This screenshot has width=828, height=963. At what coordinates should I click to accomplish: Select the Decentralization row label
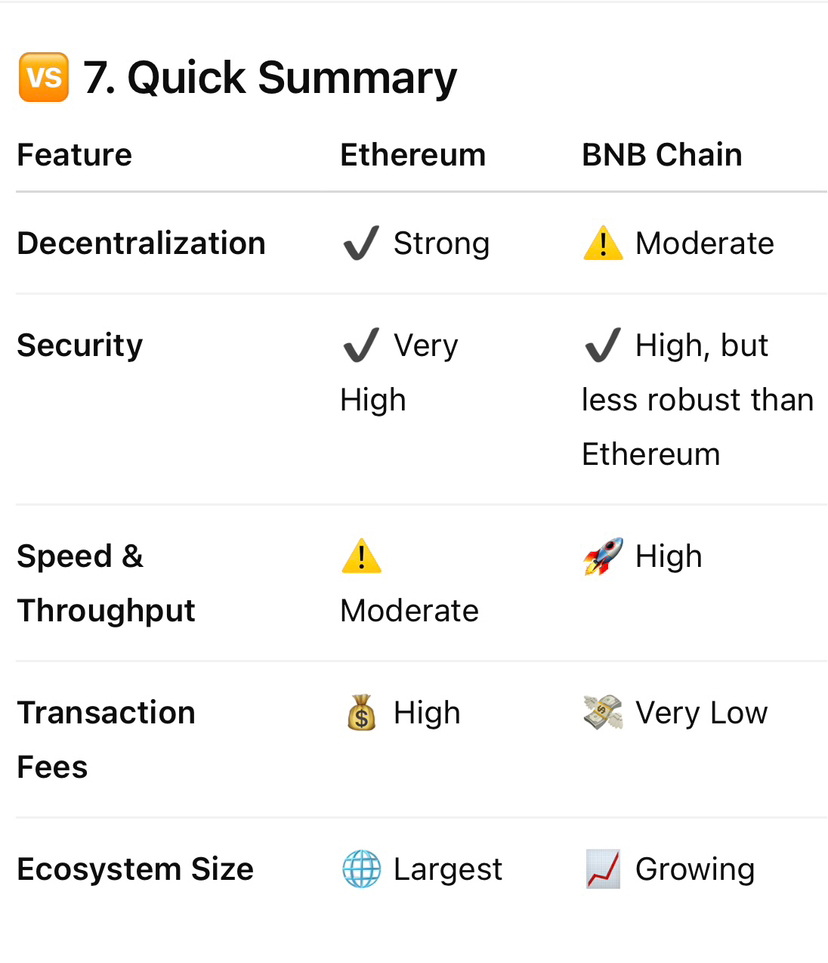141,243
